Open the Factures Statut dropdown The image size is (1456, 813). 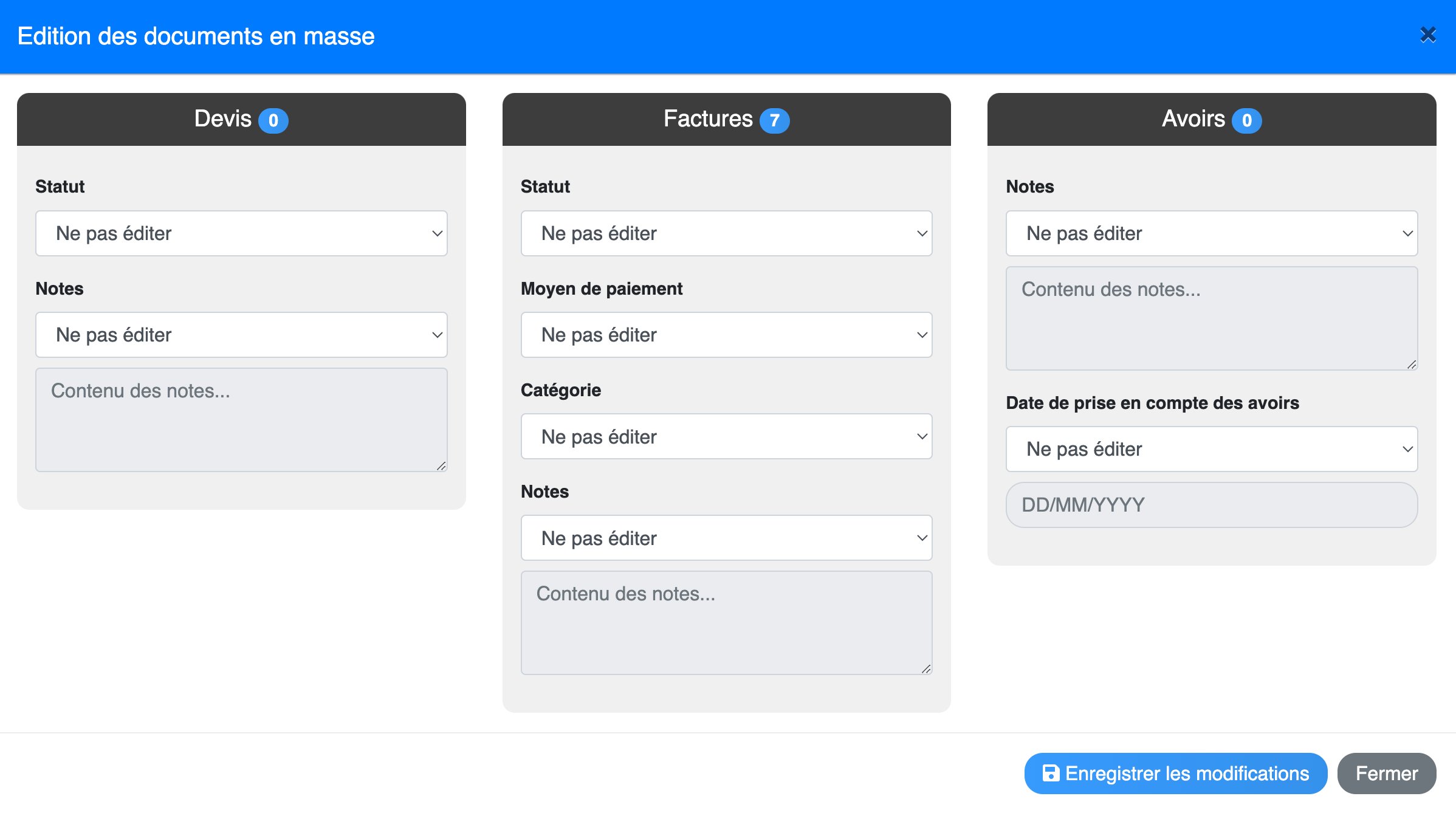coord(726,233)
